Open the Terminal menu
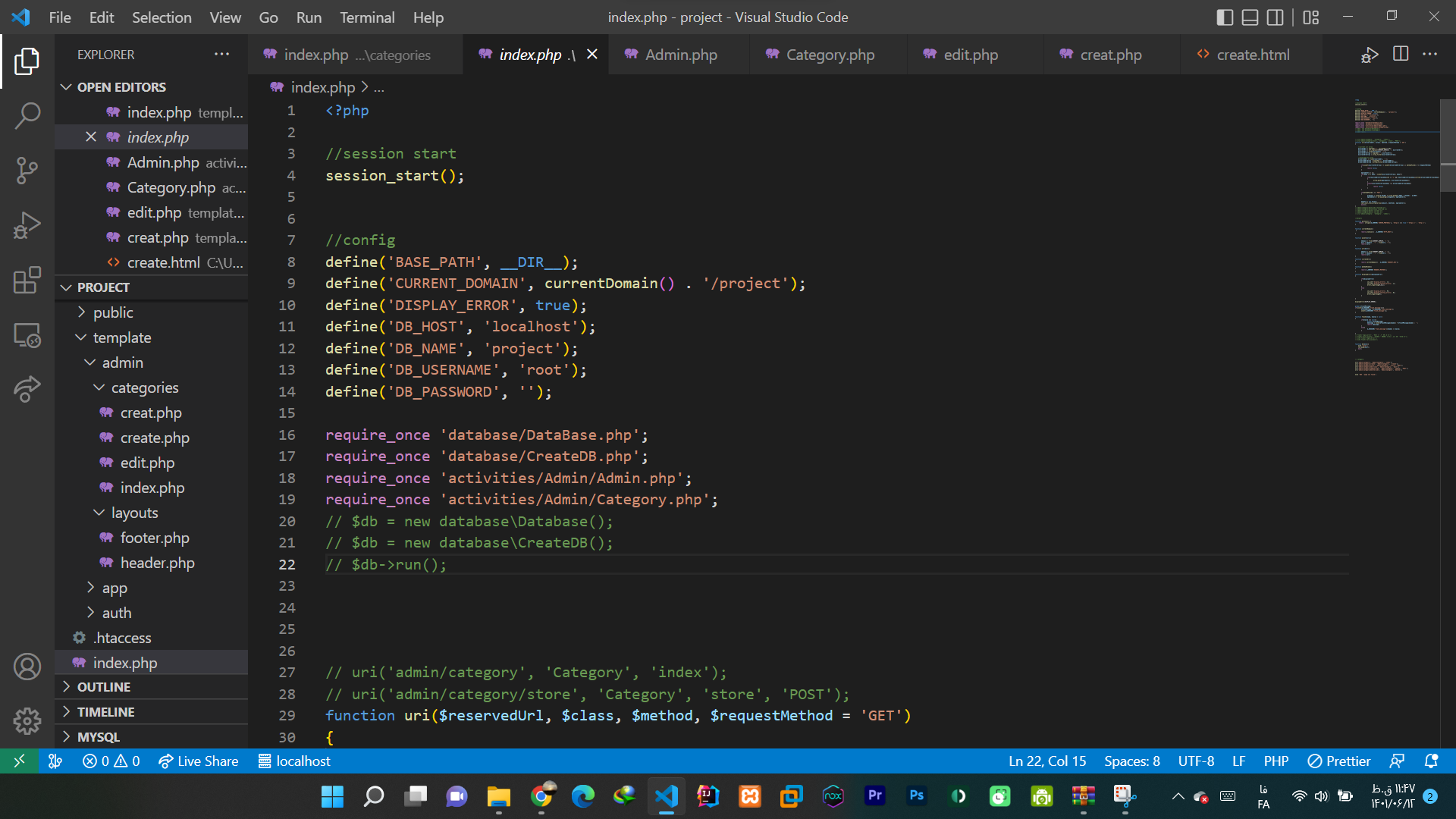Viewport: 1456px width, 819px height. point(367,17)
